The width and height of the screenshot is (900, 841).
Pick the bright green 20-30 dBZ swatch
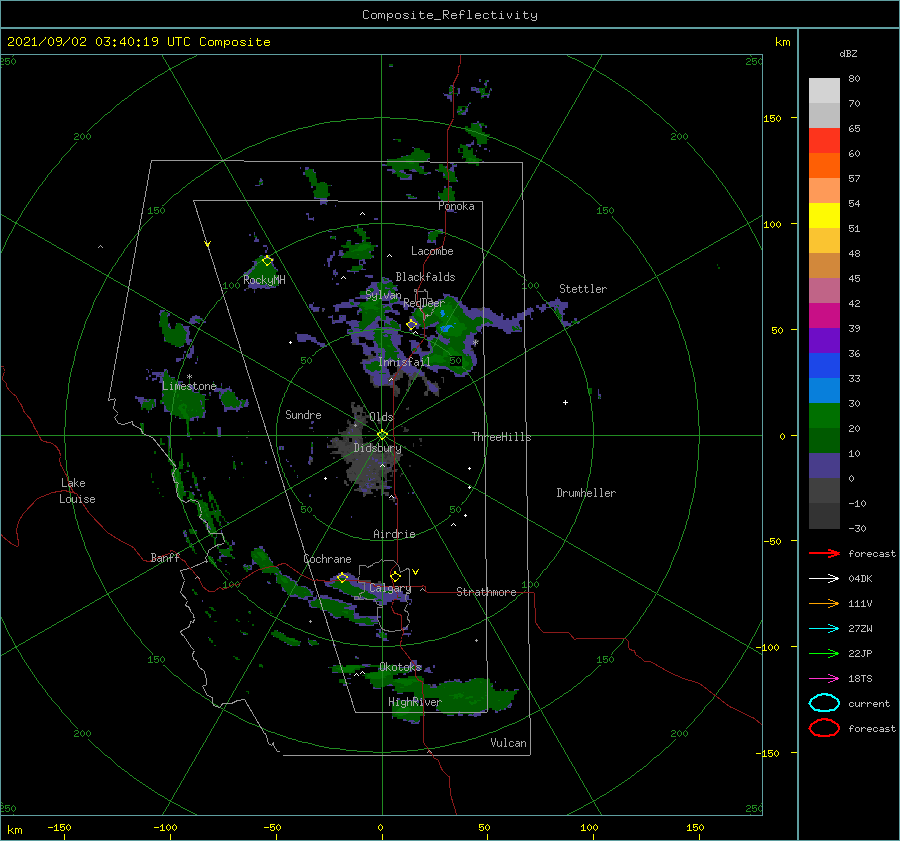pos(824,416)
